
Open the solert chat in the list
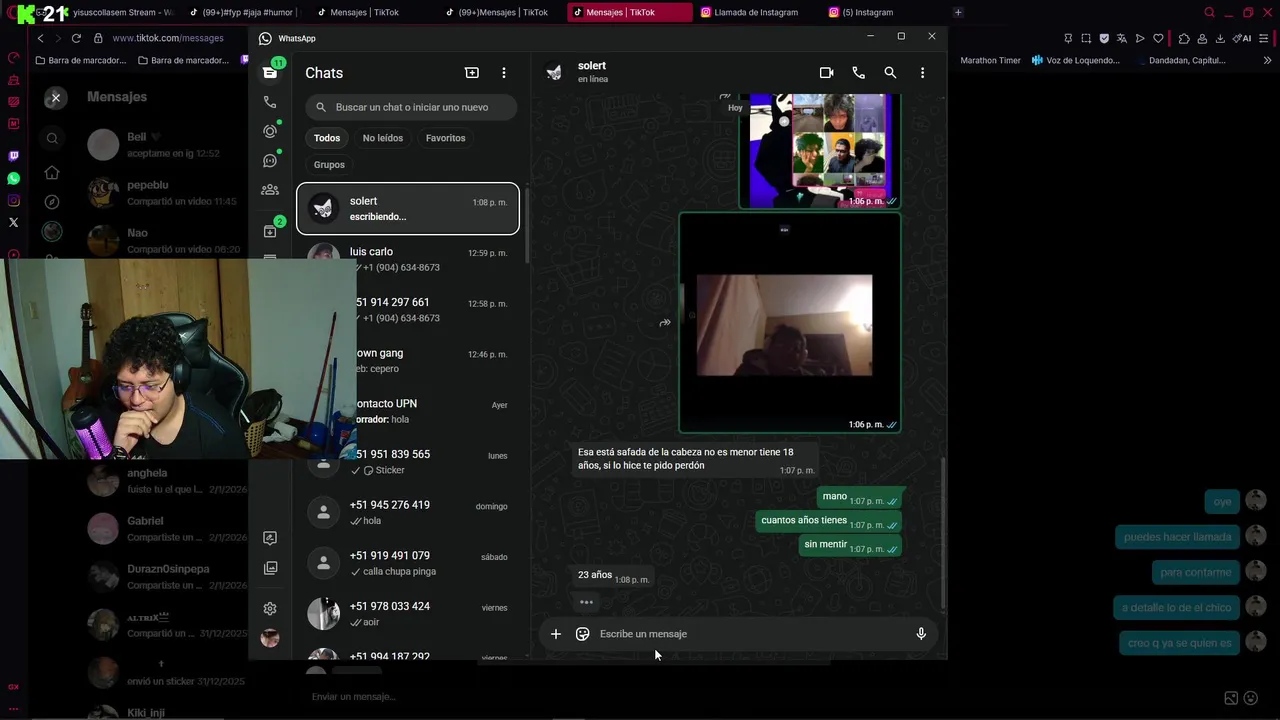coord(408,208)
